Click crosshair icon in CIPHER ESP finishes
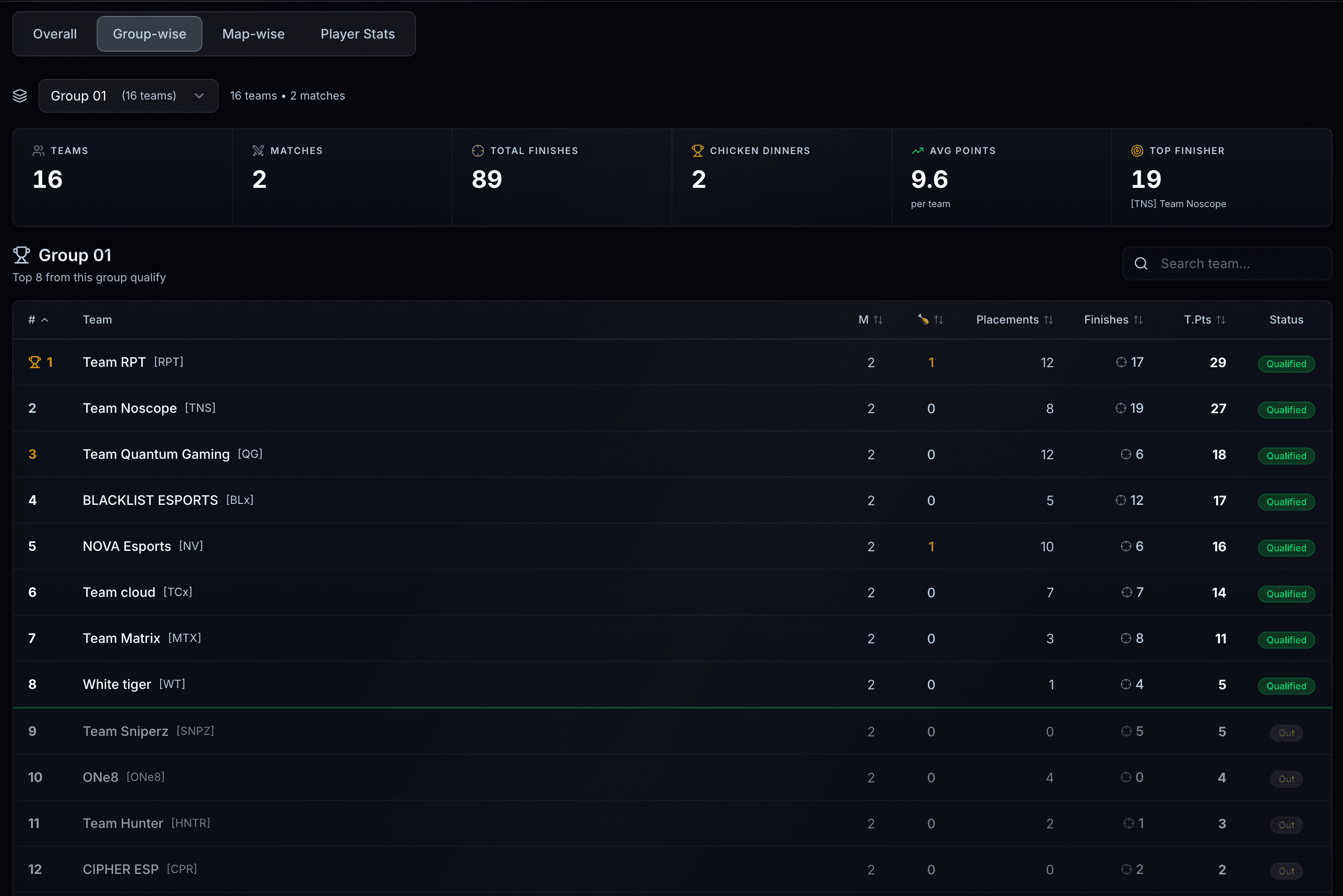Screen dimensions: 1343x896 pos(1126,869)
